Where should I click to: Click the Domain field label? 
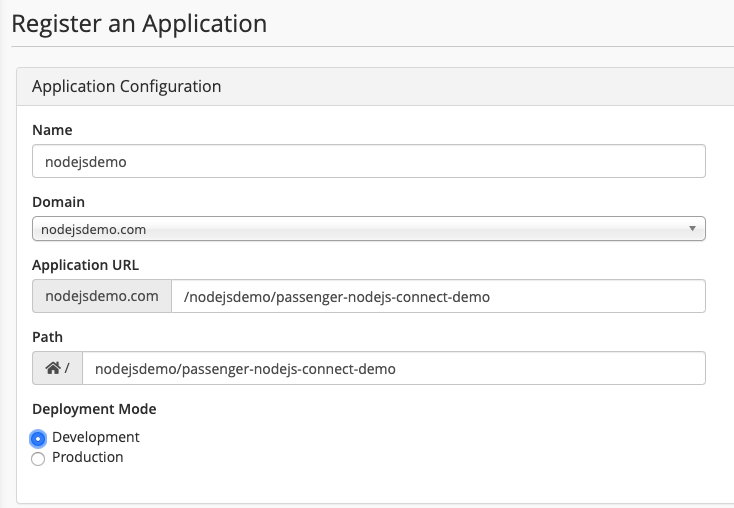click(58, 201)
